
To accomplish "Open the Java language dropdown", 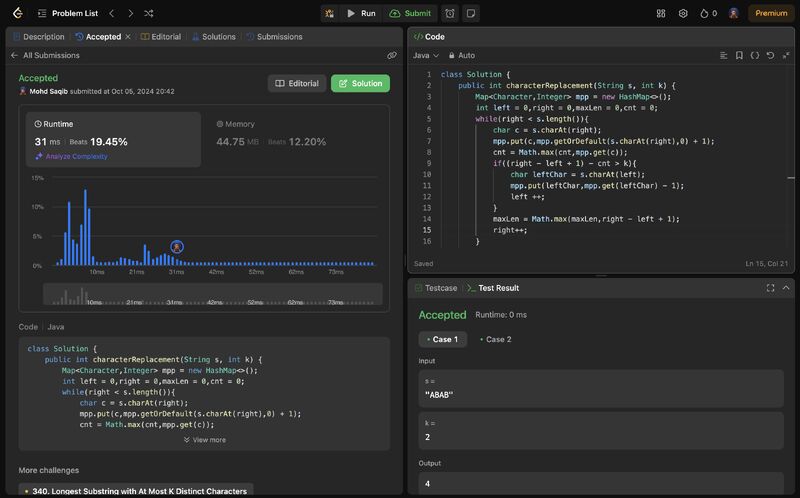I will (426, 55).
